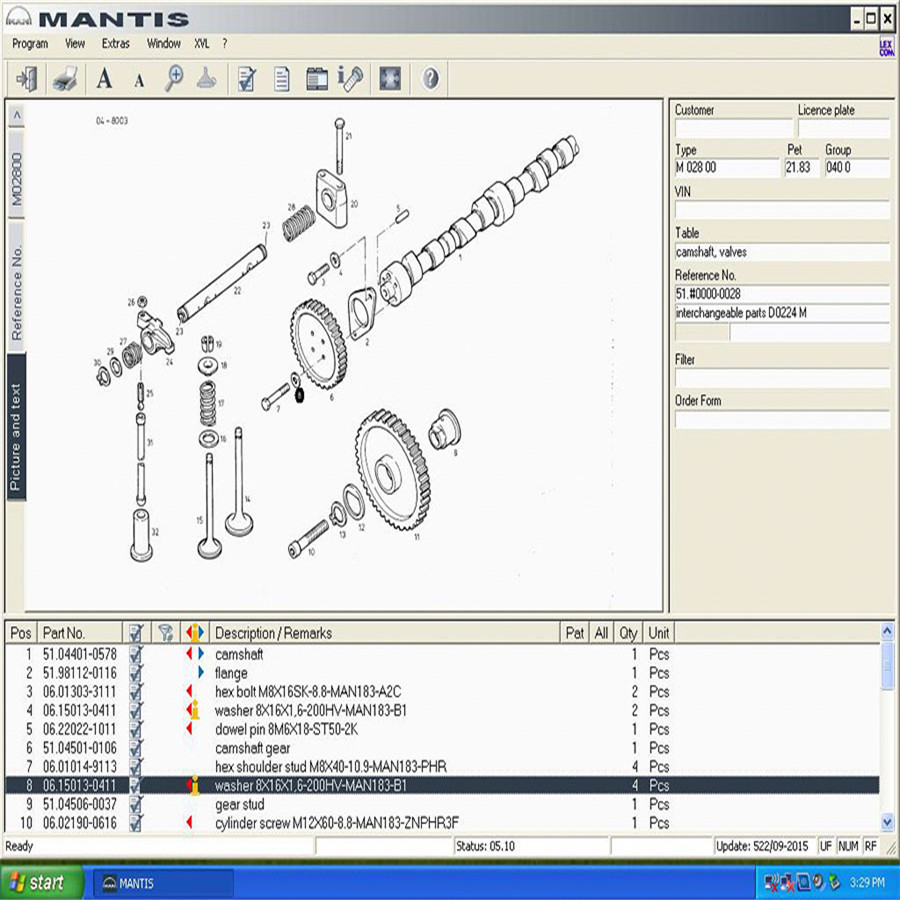Toggle order checkbox for row 4 washer
Image resolution: width=900 pixels, height=900 pixels.
pos(136,711)
